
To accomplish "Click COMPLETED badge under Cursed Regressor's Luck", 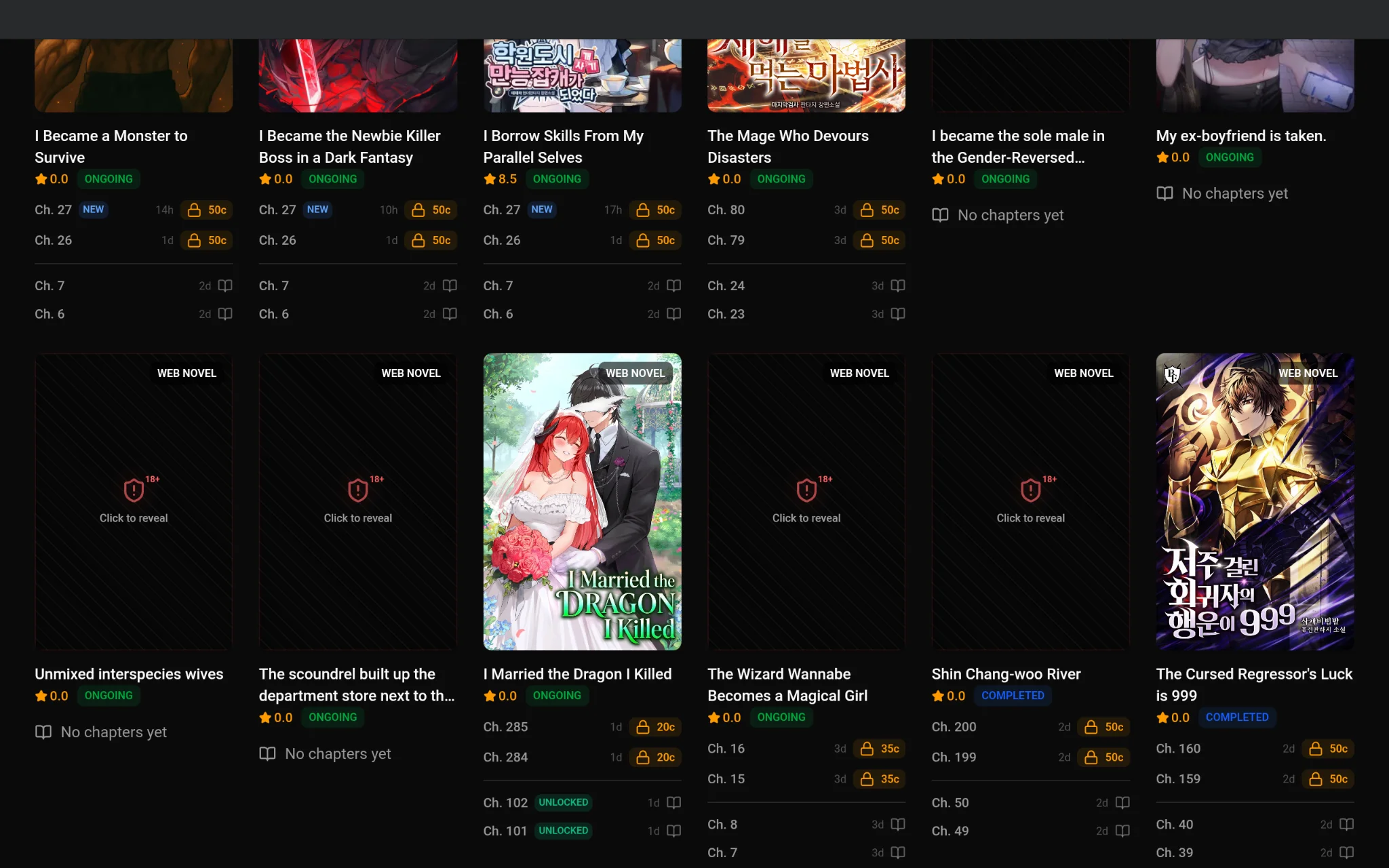I will point(1237,717).
